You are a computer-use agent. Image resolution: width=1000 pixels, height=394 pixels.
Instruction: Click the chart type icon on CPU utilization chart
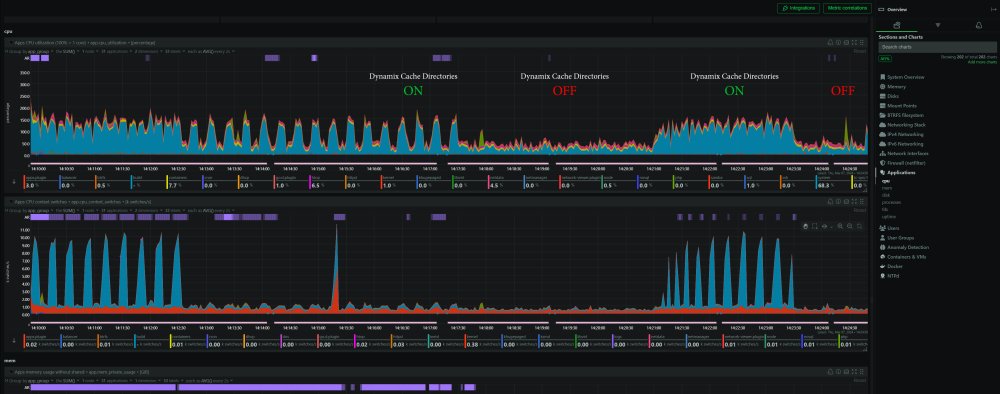click(x=846, y=42)
